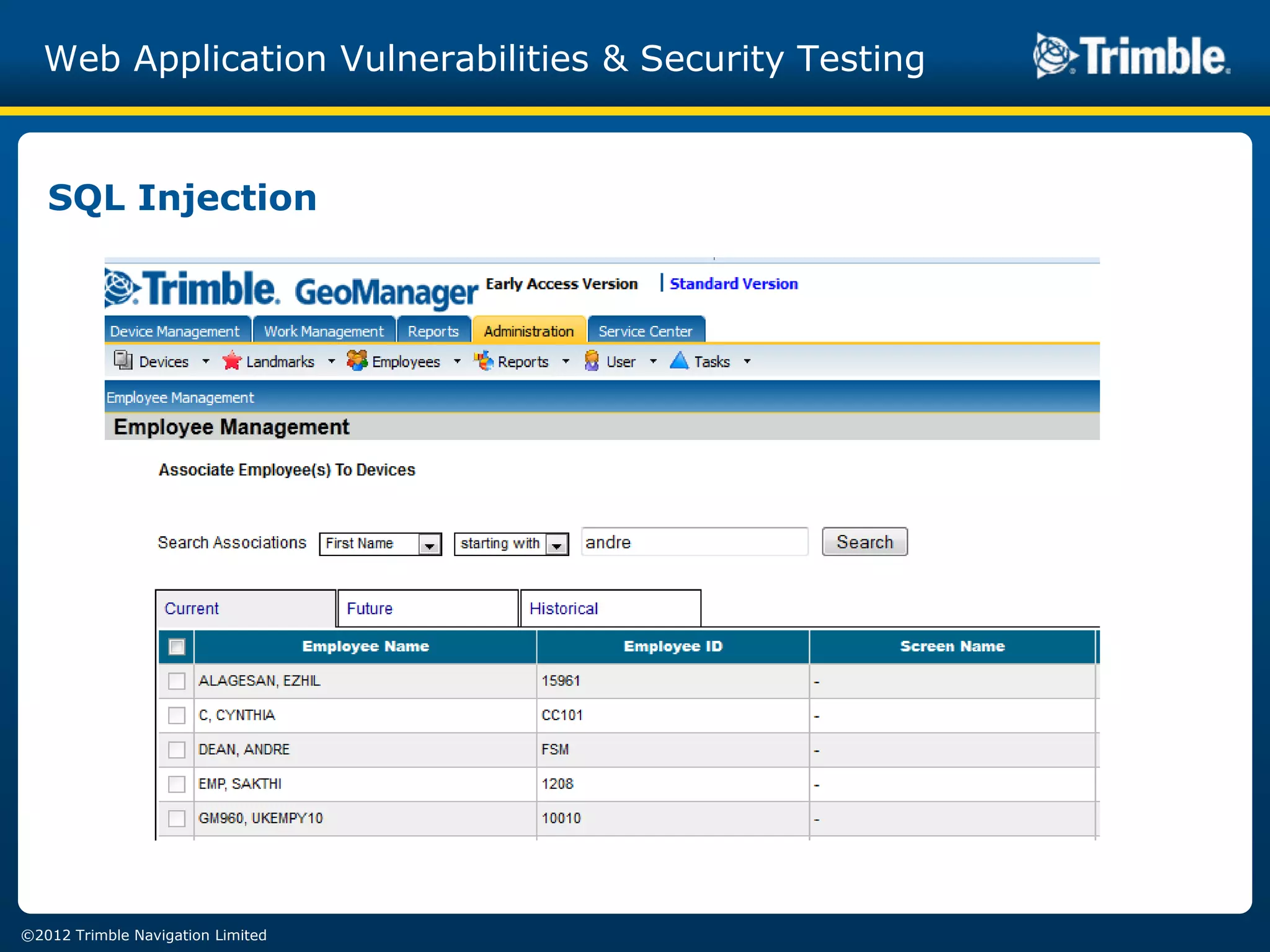This screenshot has height=952, width=1270.
Task: Click the Employees toolbar label
Action: click(406, 361)
